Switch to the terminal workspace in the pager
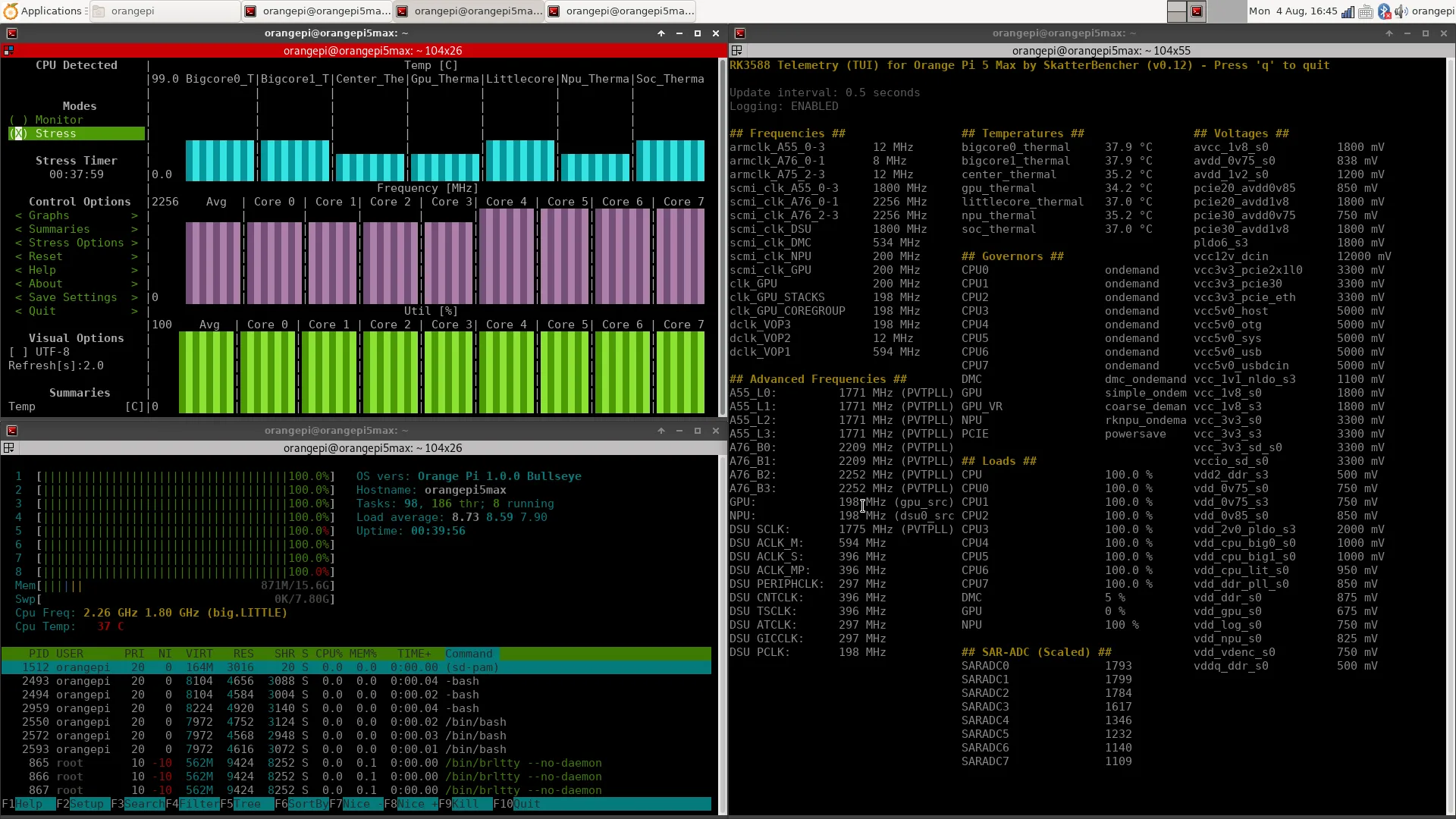This screenshot has width=1456, height=819. click(1196, 11)
